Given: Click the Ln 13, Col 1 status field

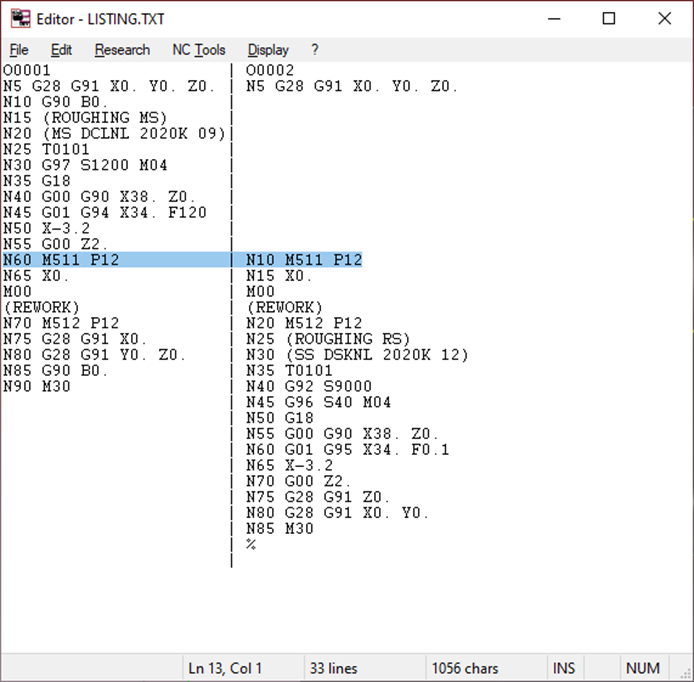Looking at the screenshot, I should click(x=225, y=668).
